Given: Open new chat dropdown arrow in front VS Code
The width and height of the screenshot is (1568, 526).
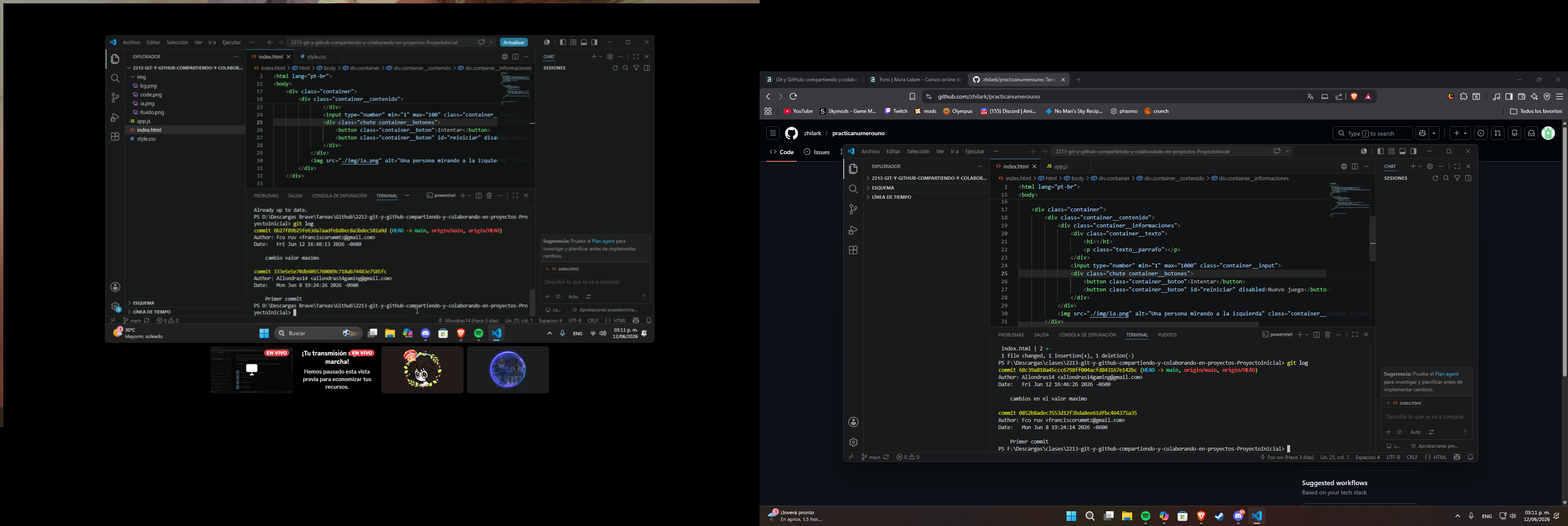Looking at the screenshot, I should click(1420, 166).
